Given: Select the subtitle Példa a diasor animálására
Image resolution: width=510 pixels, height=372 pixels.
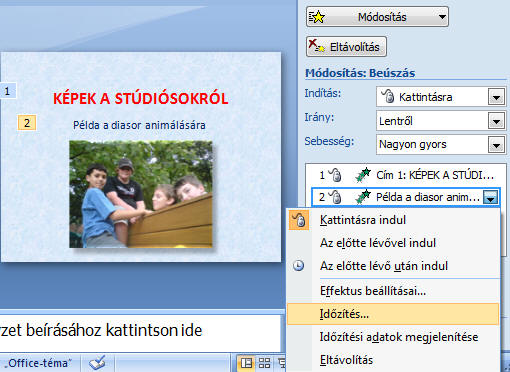Looking at the screenshot, I should click(x=139, y=125).
